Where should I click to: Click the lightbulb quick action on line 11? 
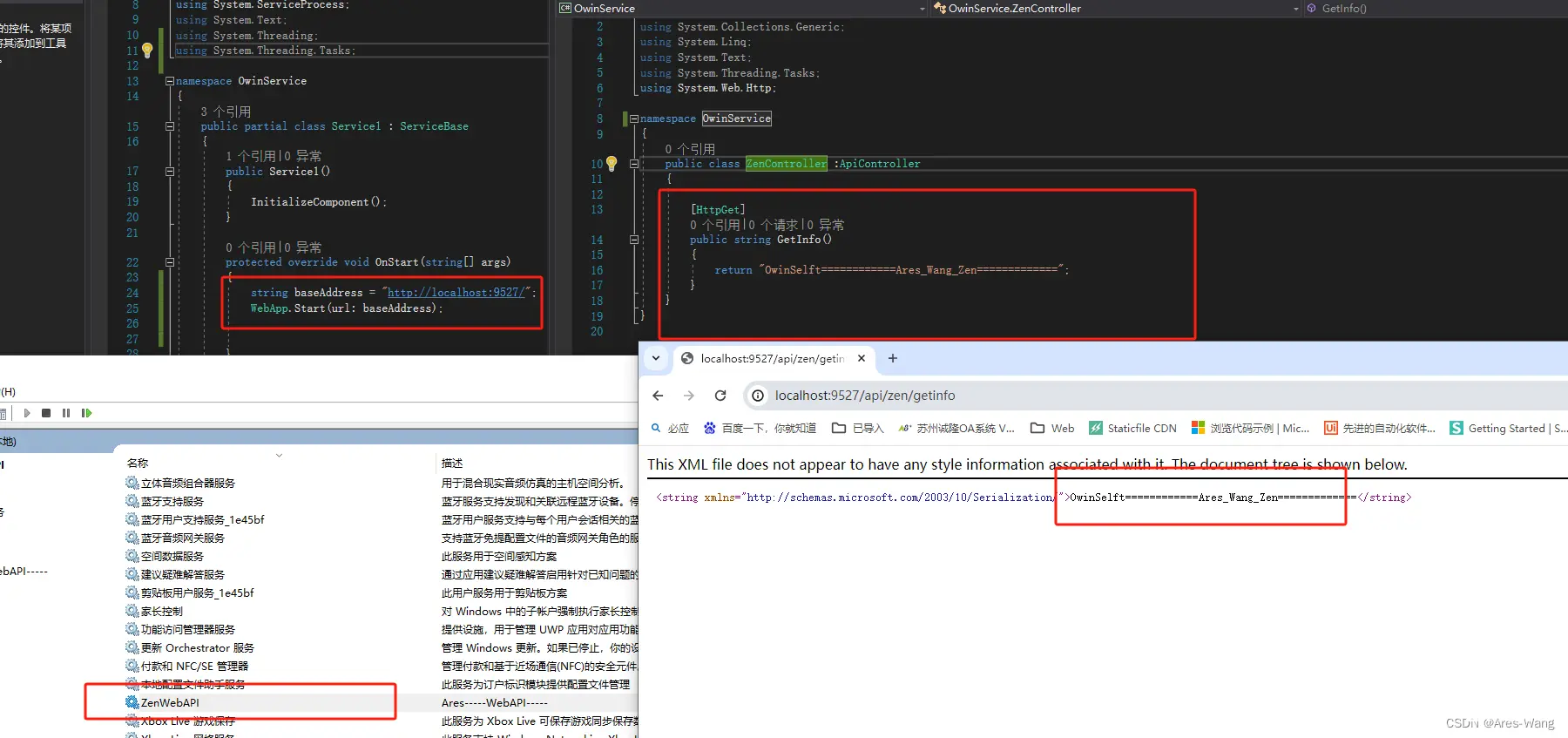[x=147, y=50]
